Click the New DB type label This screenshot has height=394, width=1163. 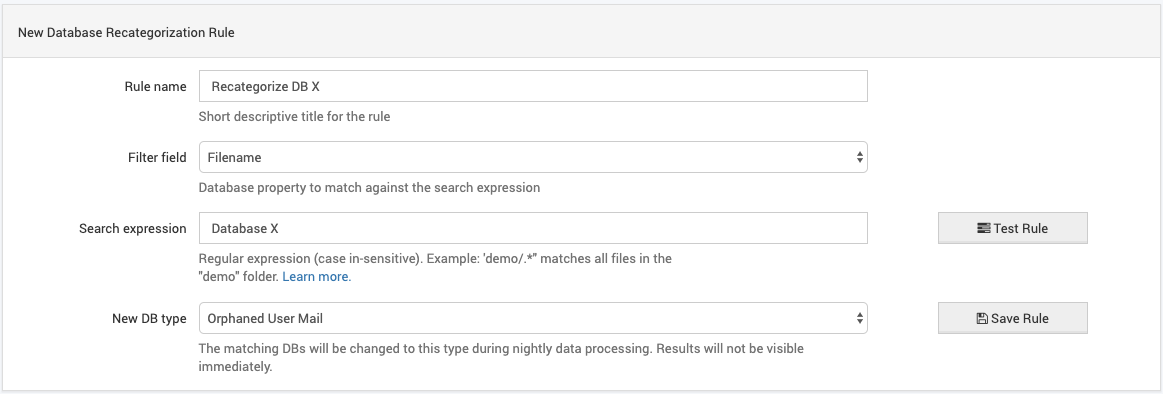pyautogui.click(x=144, y=318)
